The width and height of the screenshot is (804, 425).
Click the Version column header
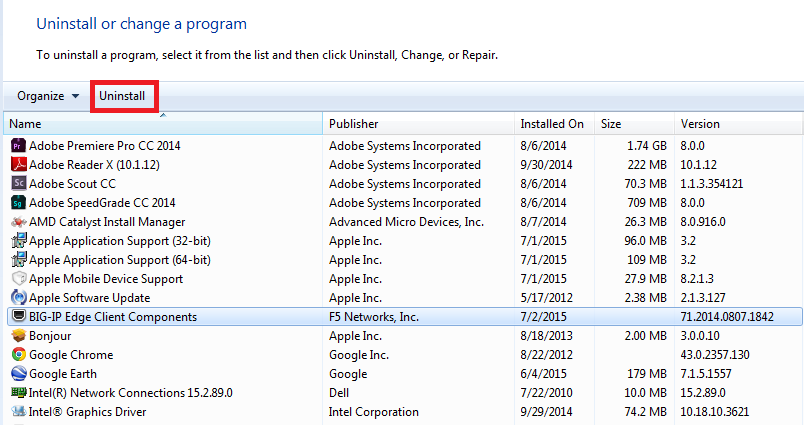coord(738,124)
